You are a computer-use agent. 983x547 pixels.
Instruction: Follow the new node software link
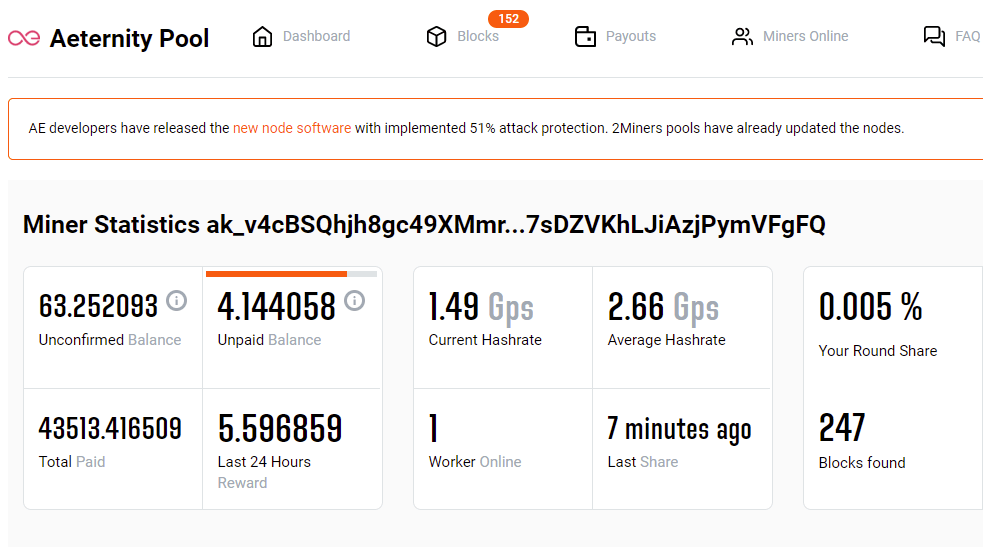pos(292,128)
